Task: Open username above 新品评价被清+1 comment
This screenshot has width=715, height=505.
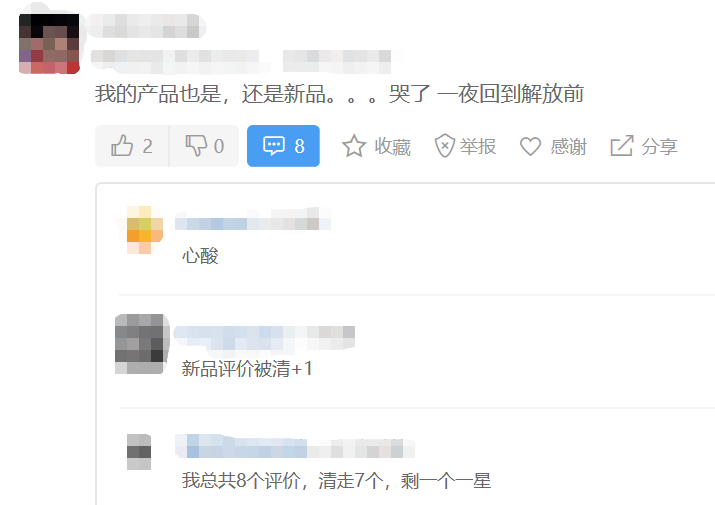Action: coord(264,338)
